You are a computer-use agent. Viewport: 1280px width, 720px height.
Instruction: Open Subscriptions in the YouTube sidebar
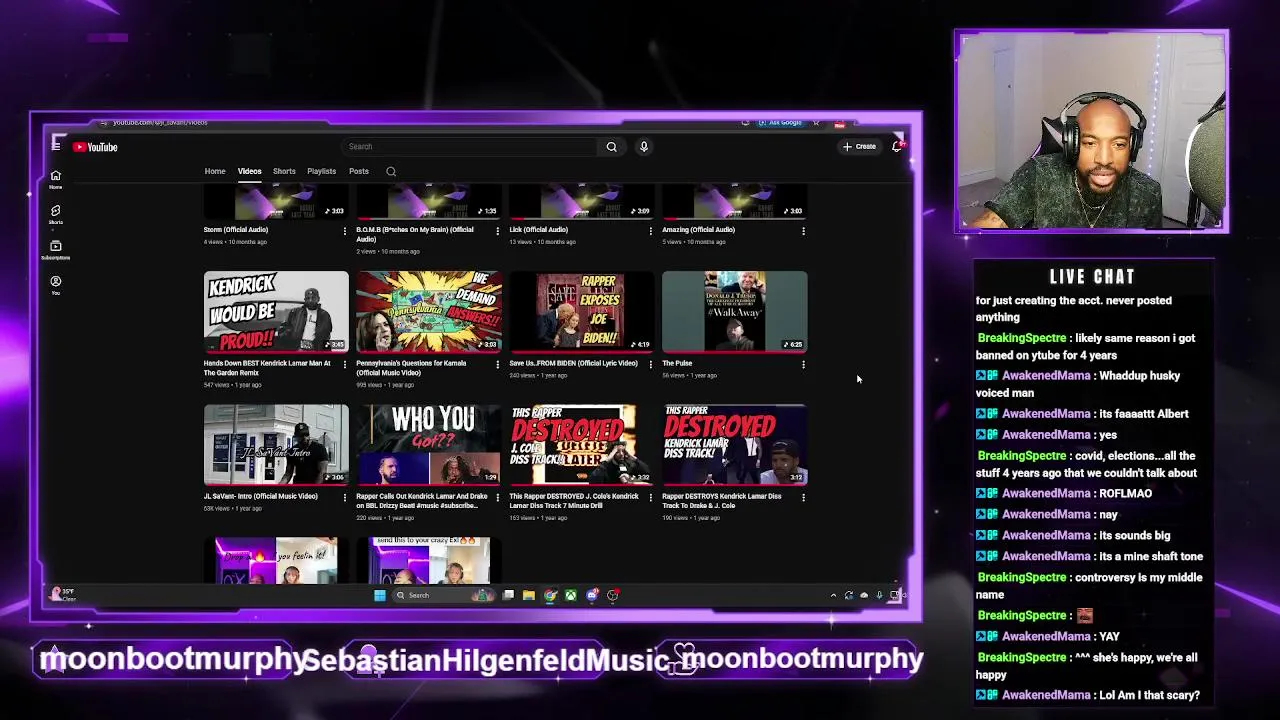[56, 250]
